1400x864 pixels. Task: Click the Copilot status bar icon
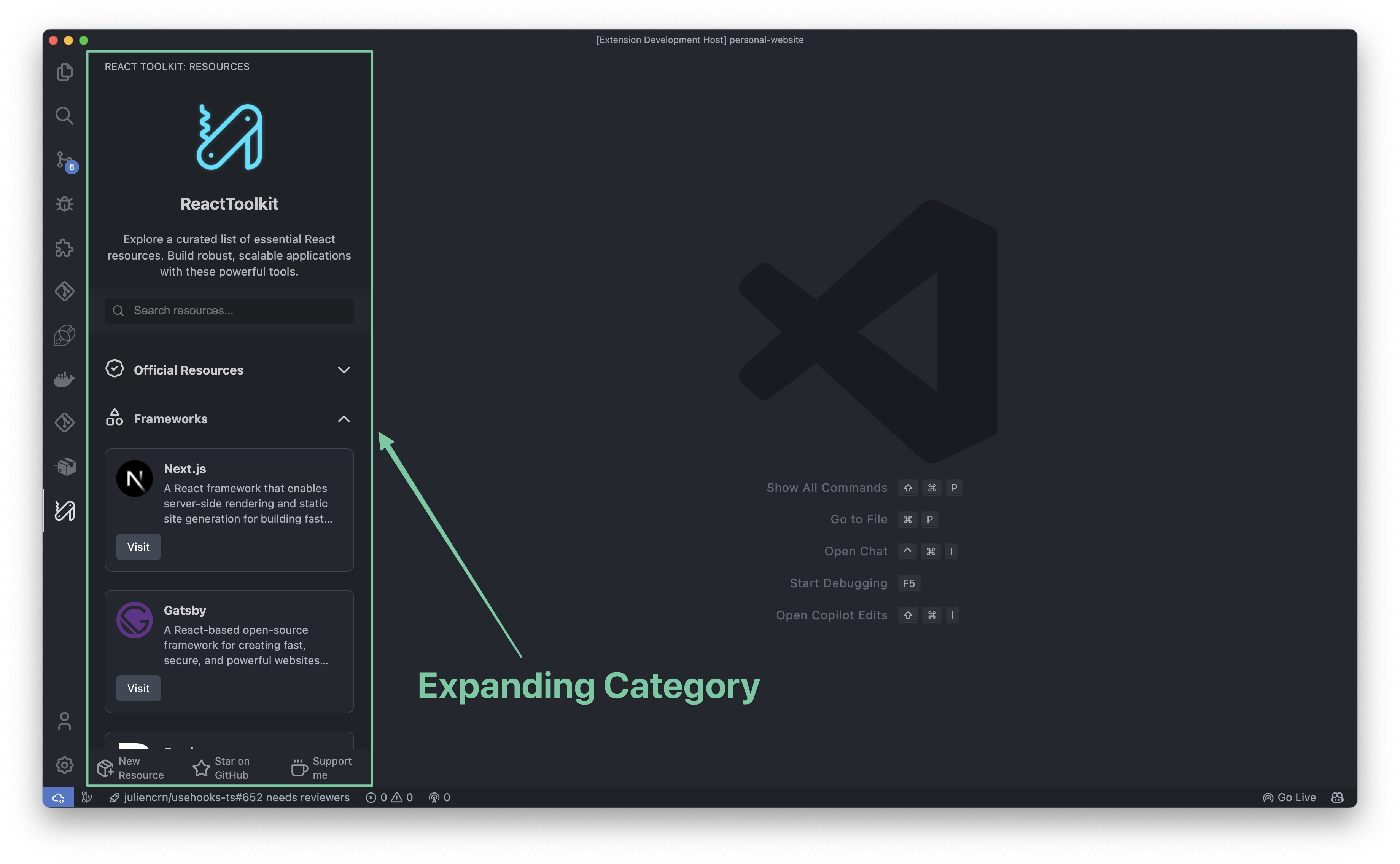point(1337,797)
